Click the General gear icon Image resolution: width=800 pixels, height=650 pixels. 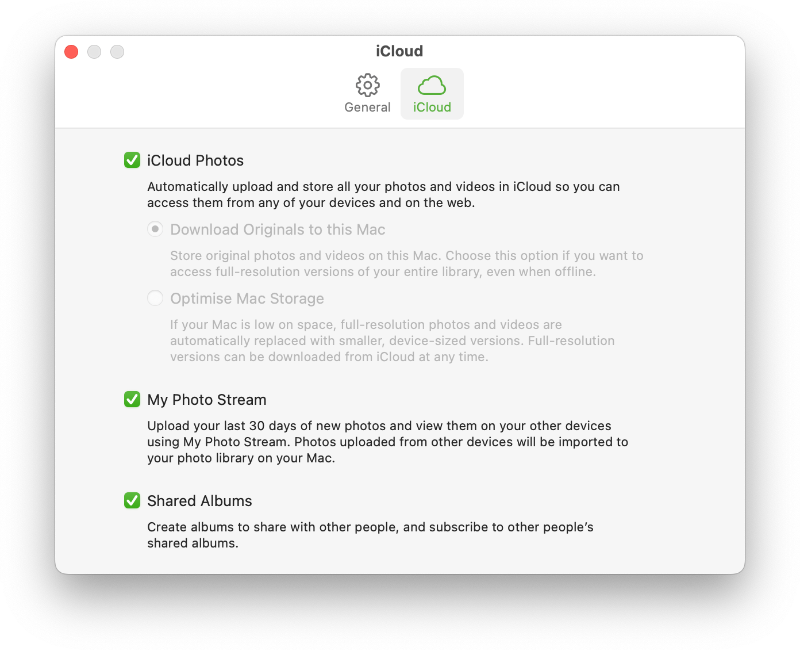[x=367, y=85]
